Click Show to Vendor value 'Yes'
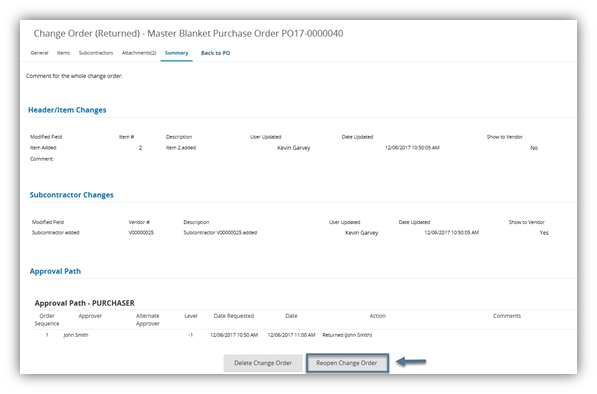 (544, 233)
